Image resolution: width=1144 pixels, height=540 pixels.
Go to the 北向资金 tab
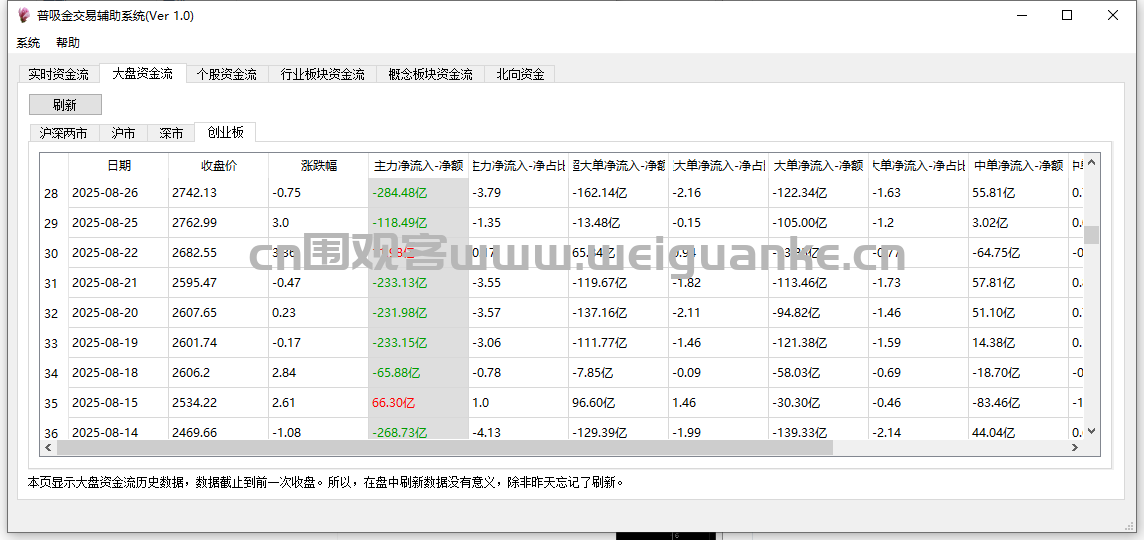pos(520,74)
